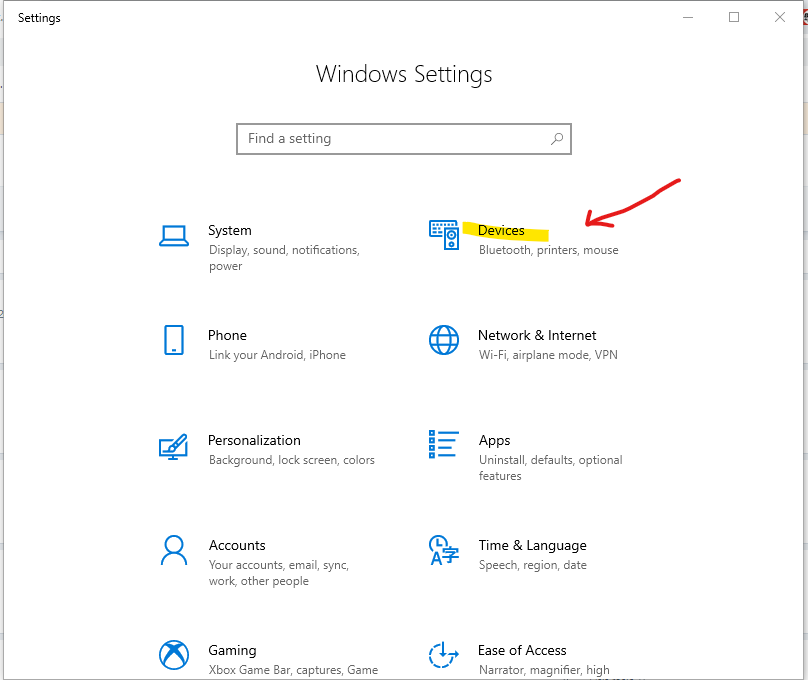Maximize the Settings window
808x680 pixels.
tap(734, 18)
